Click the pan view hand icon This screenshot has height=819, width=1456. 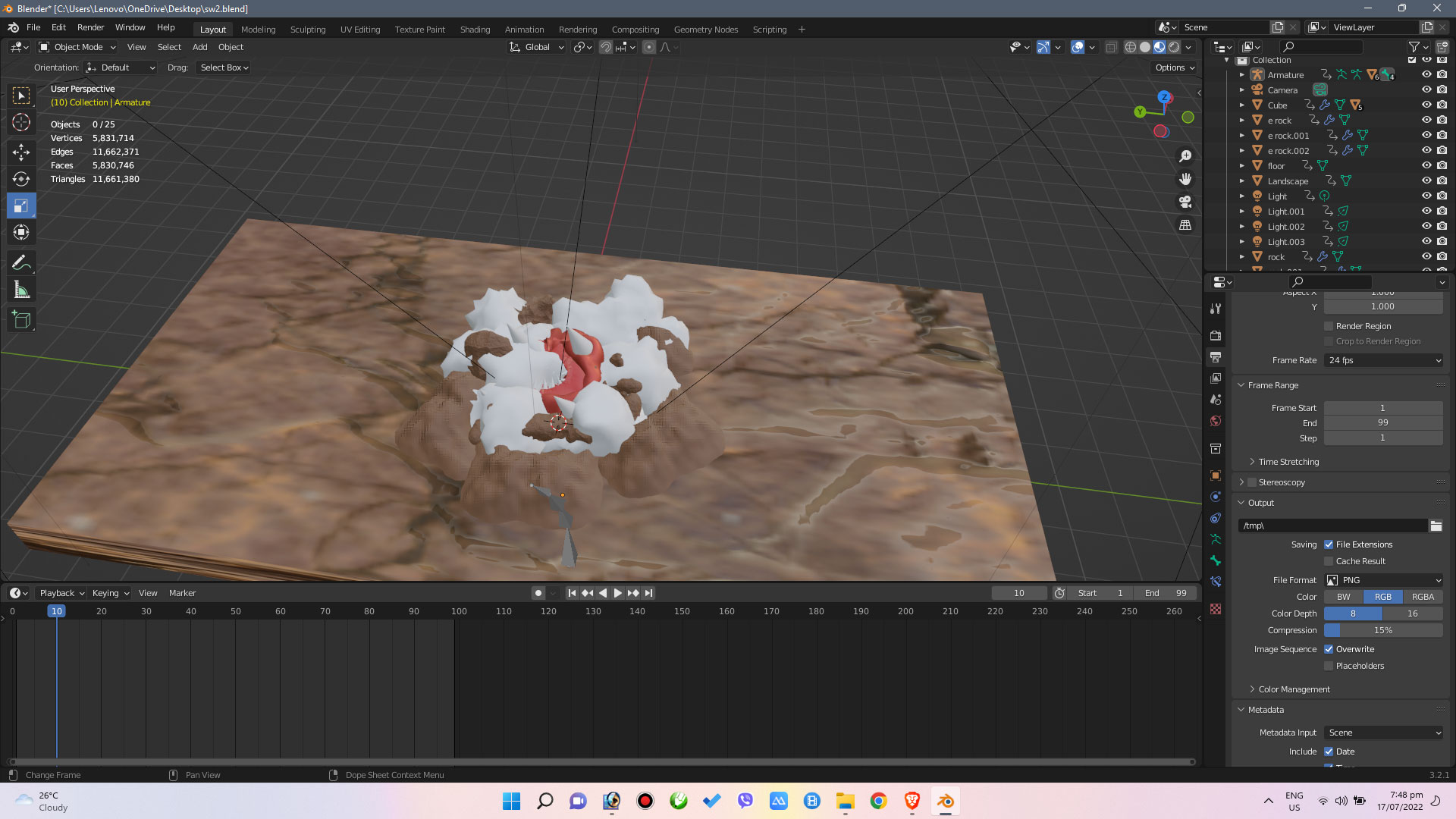(x=1185, y=179)
